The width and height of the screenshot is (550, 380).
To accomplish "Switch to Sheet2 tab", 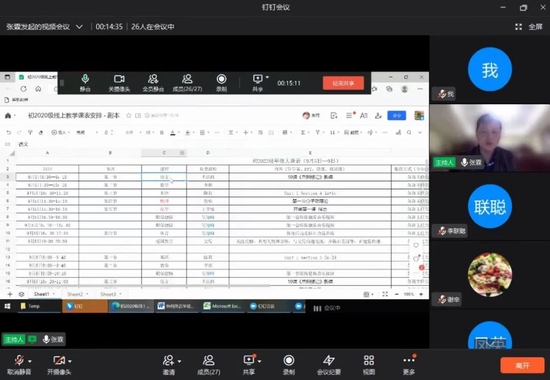I will [75, 294].
